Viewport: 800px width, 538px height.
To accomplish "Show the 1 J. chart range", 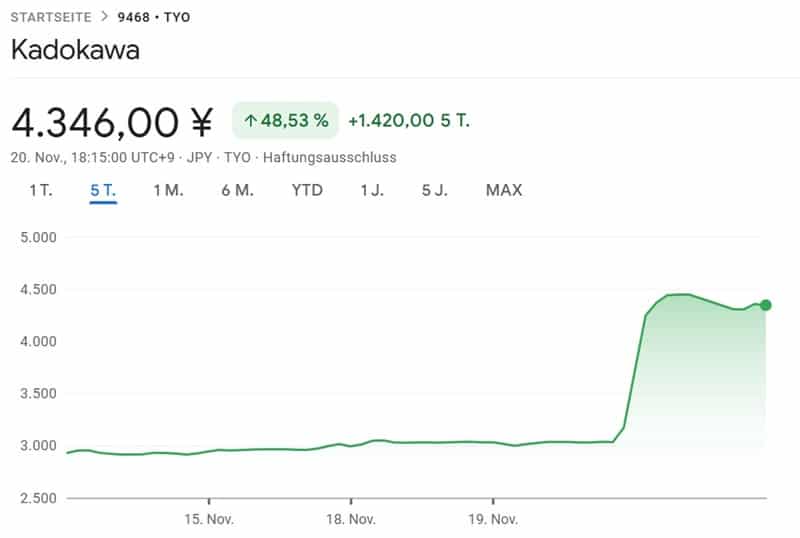I will [372, 190].
